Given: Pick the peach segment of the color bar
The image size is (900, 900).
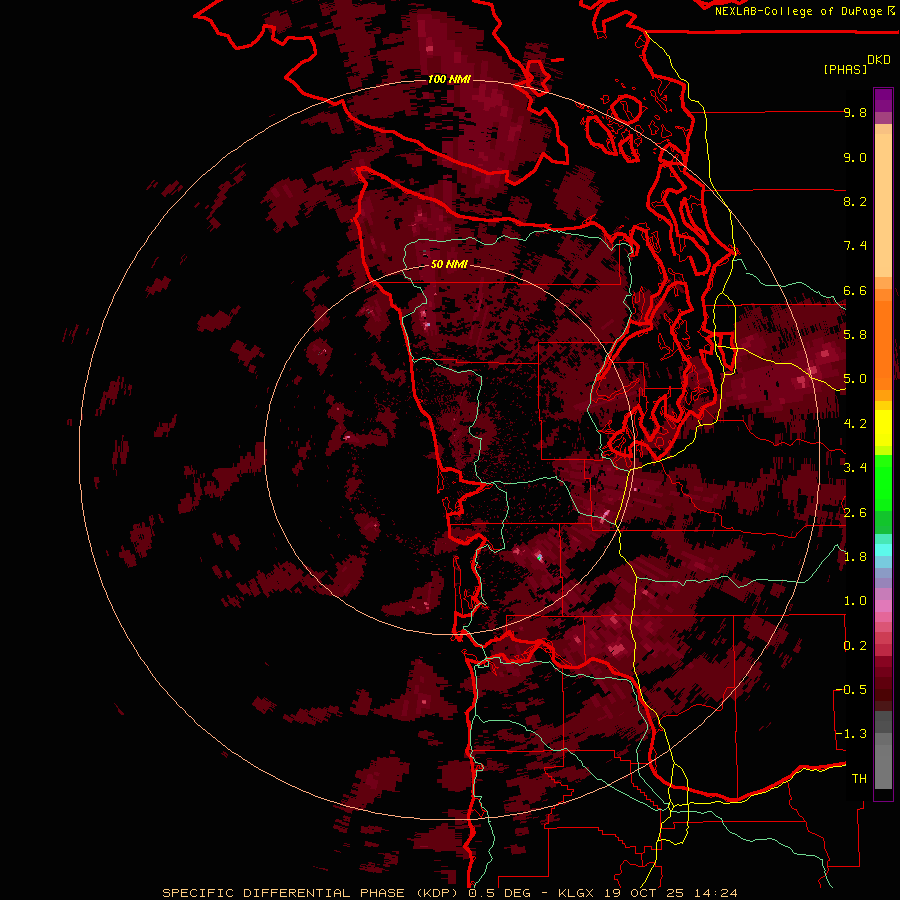Looking at the screenshot, I should [883, 204].
